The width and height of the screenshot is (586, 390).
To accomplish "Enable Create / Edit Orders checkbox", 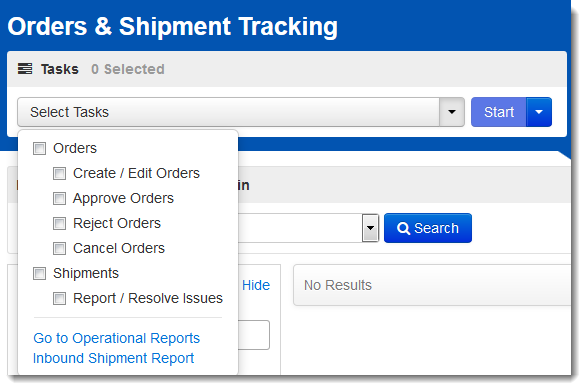I will (59, 173).
